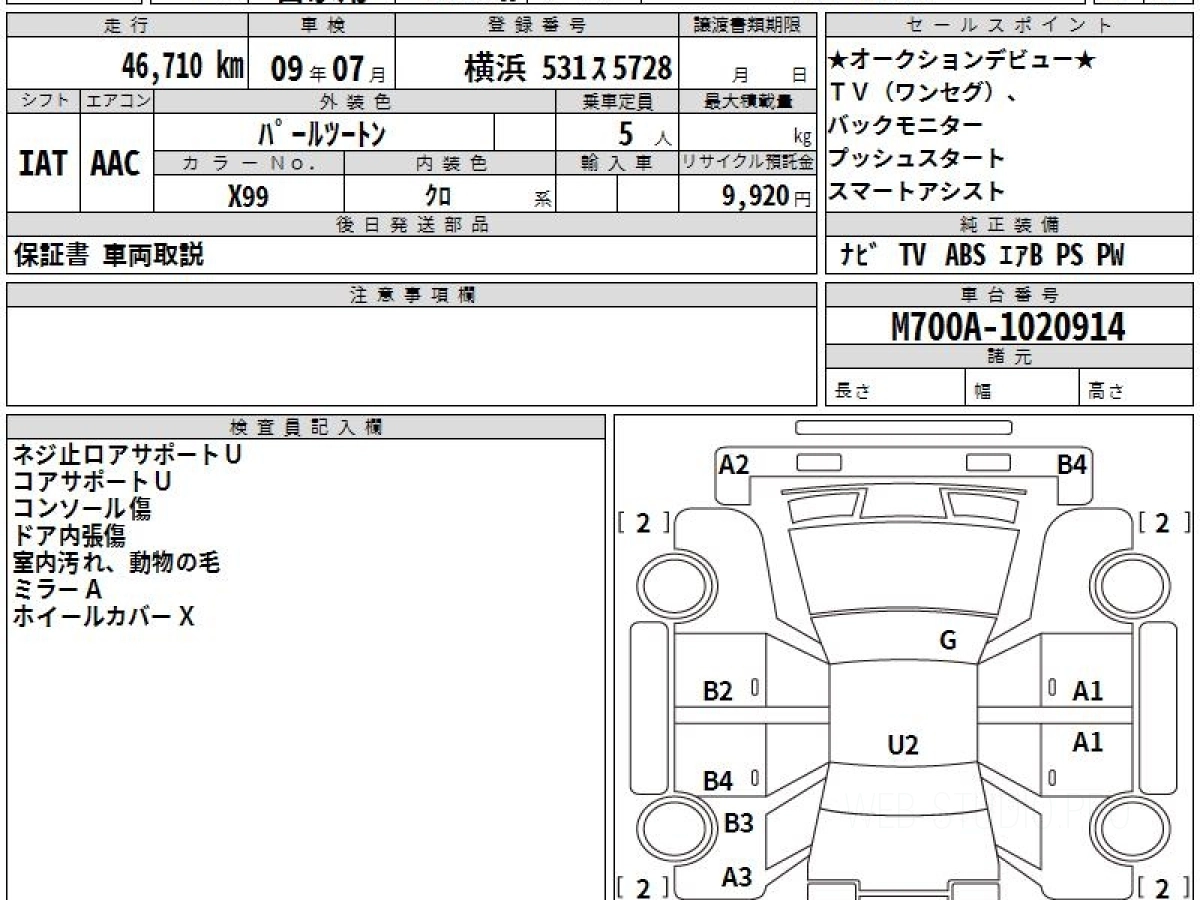The image size is (1200, 900).
Task: Click the 外装色 header
Action: click(355, 101)
